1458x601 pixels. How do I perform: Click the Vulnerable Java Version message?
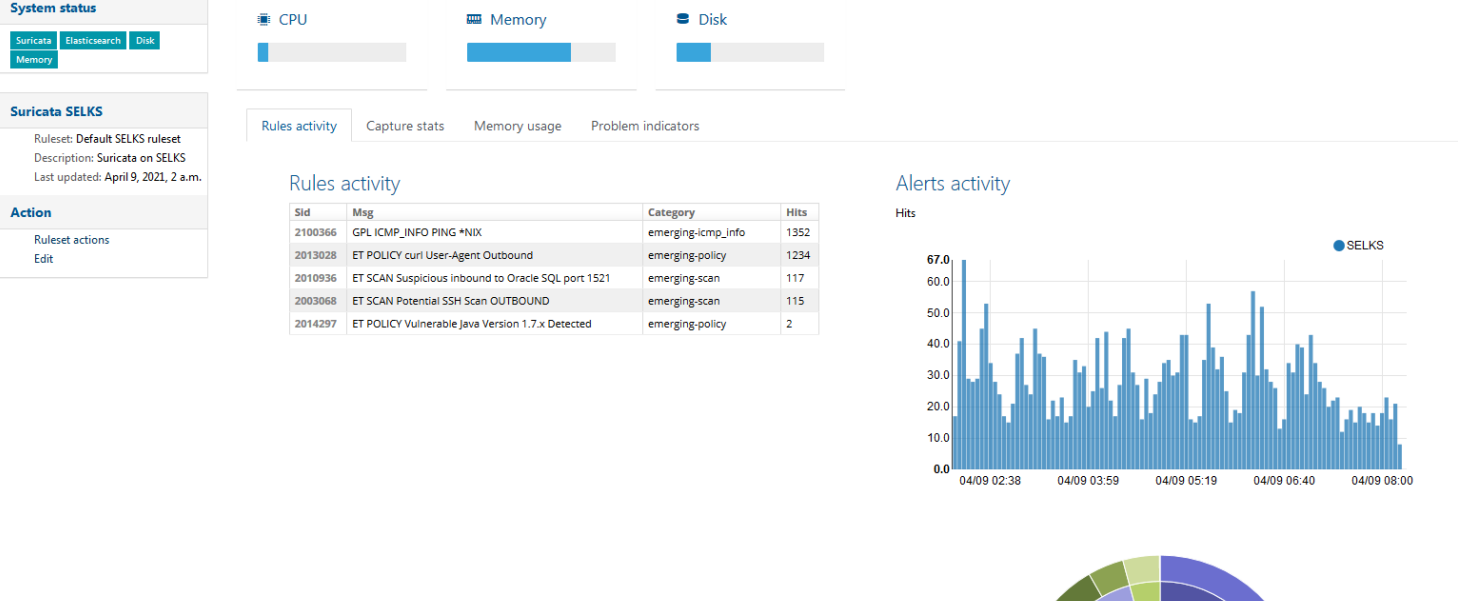(472, 324)
